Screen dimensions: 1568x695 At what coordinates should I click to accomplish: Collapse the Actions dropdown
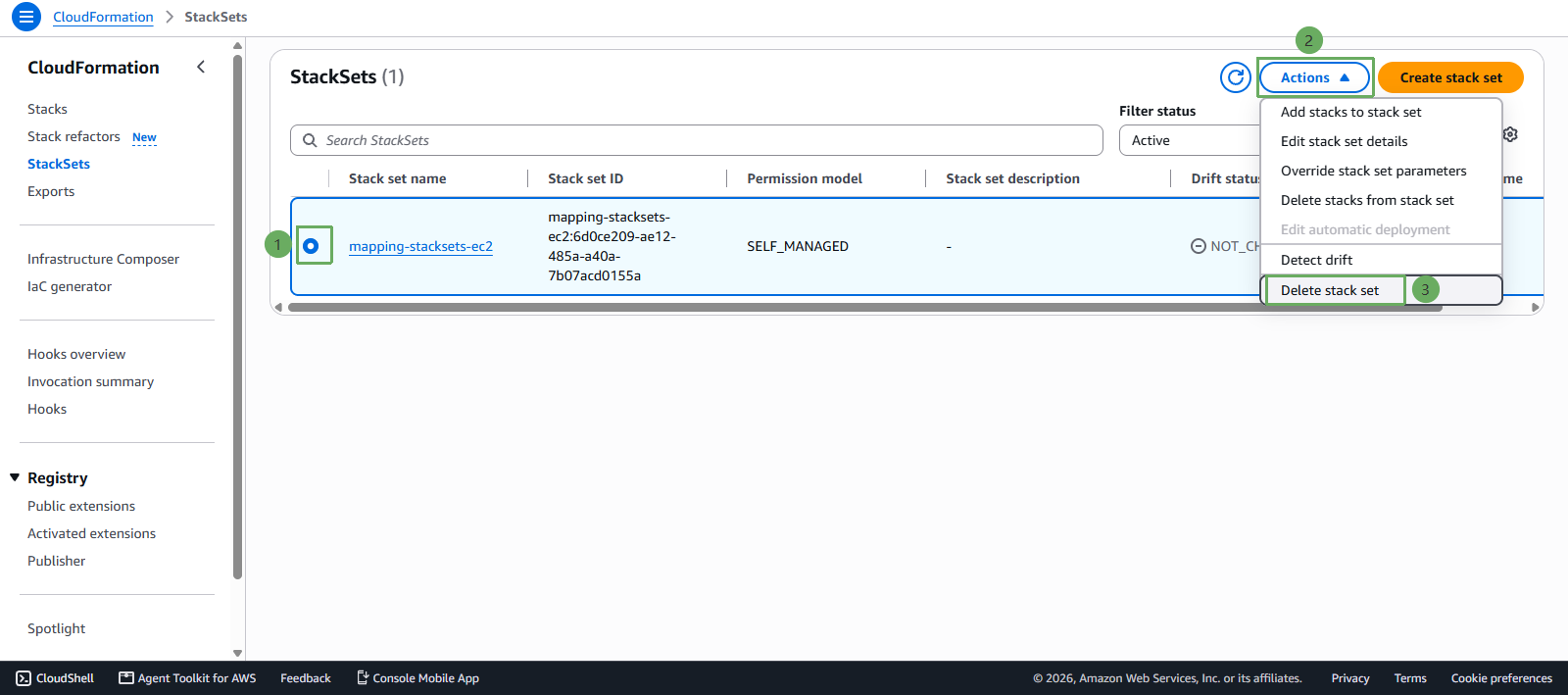coord(1314,77)
